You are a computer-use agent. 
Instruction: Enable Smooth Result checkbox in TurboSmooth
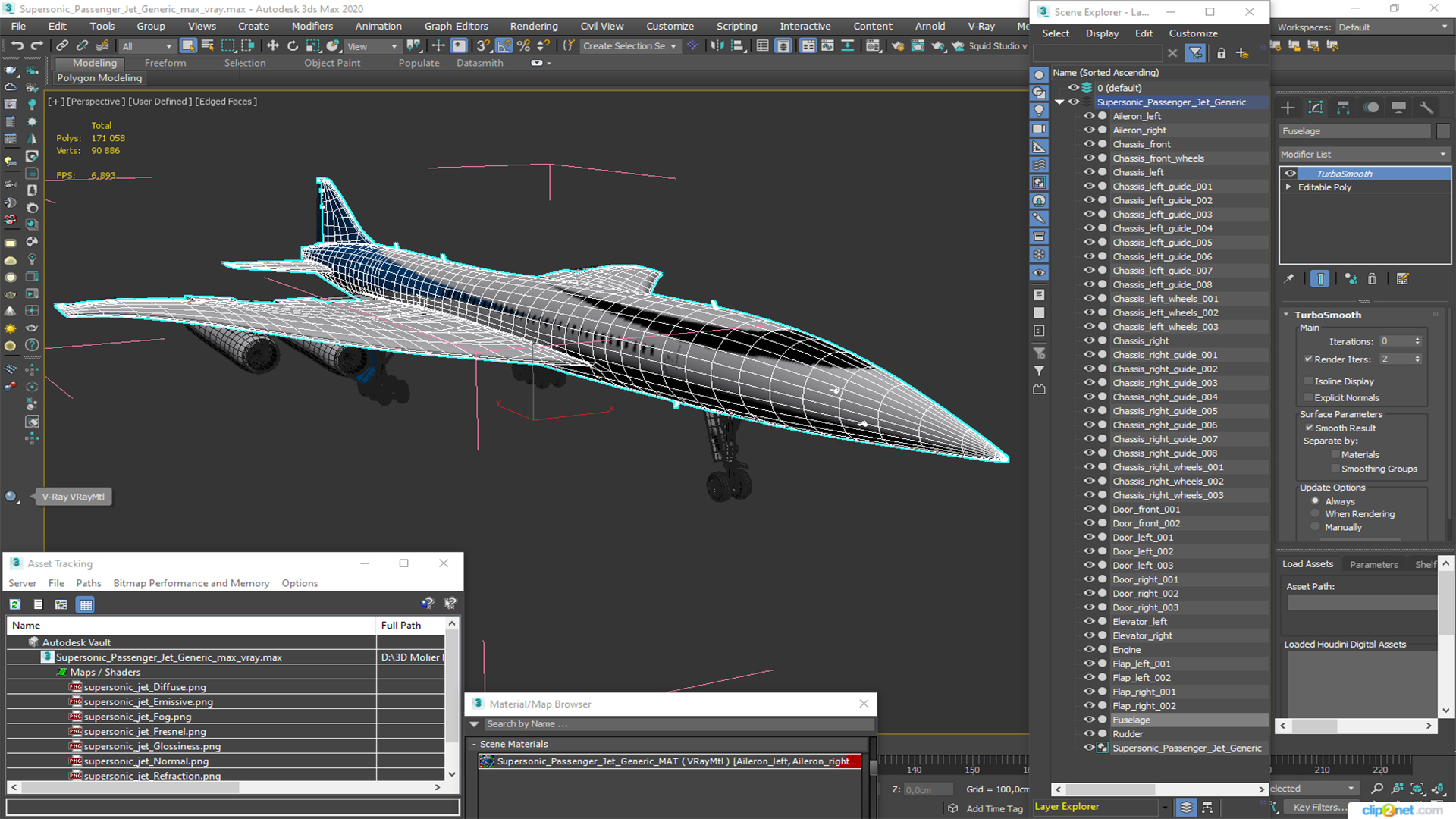coord(1309,428)
